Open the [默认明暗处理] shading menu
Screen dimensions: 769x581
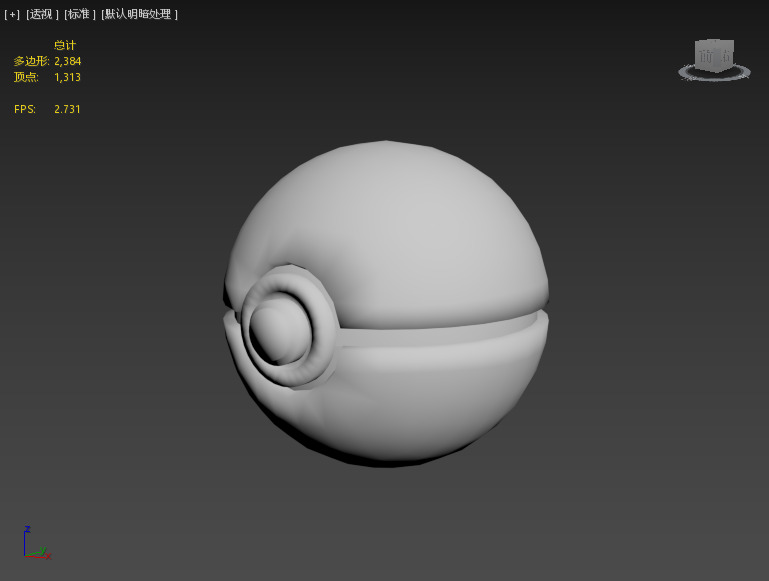[139, 15]
